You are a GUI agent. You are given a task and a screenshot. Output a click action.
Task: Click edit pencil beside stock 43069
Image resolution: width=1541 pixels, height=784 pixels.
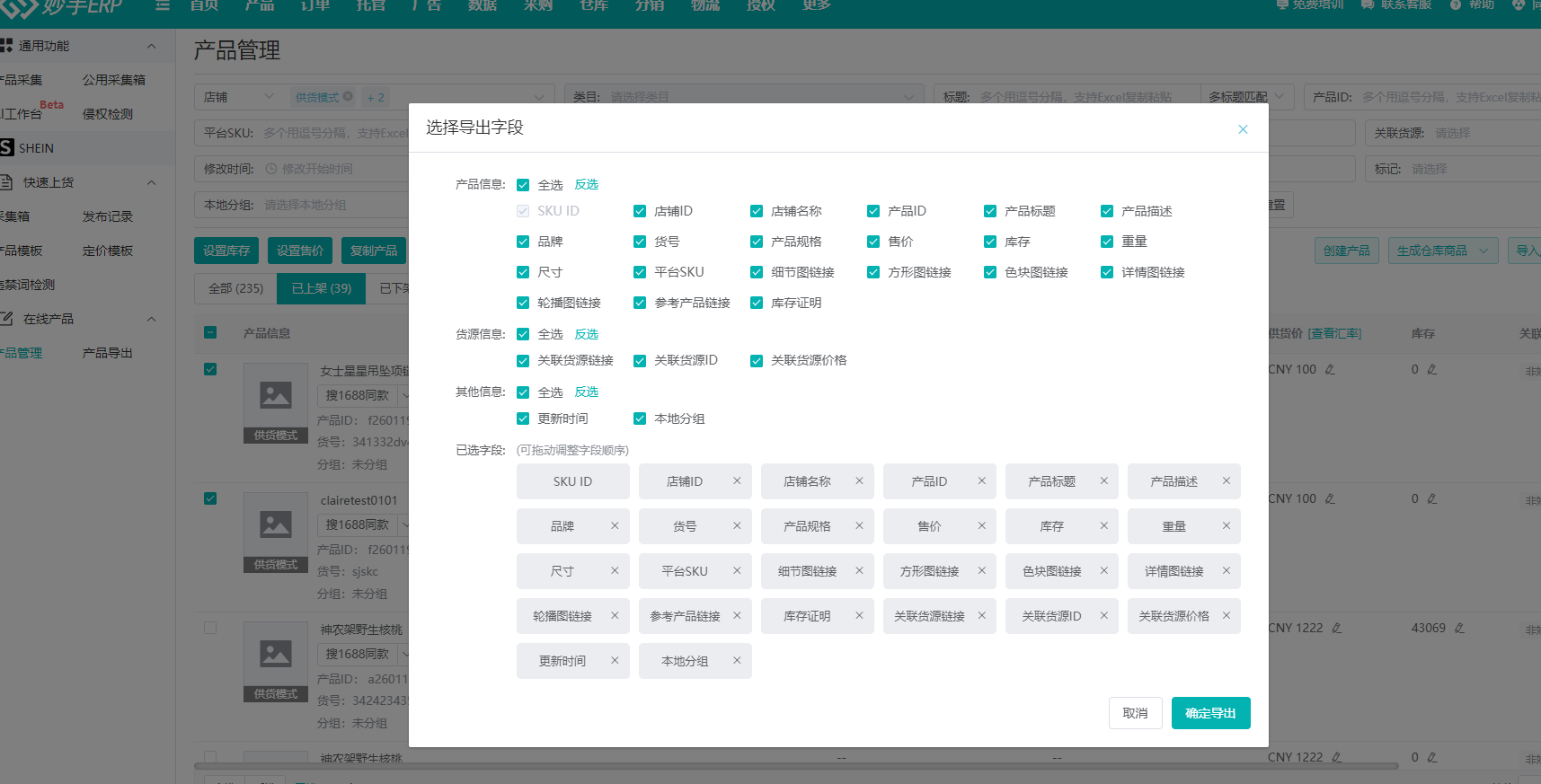1459,629
